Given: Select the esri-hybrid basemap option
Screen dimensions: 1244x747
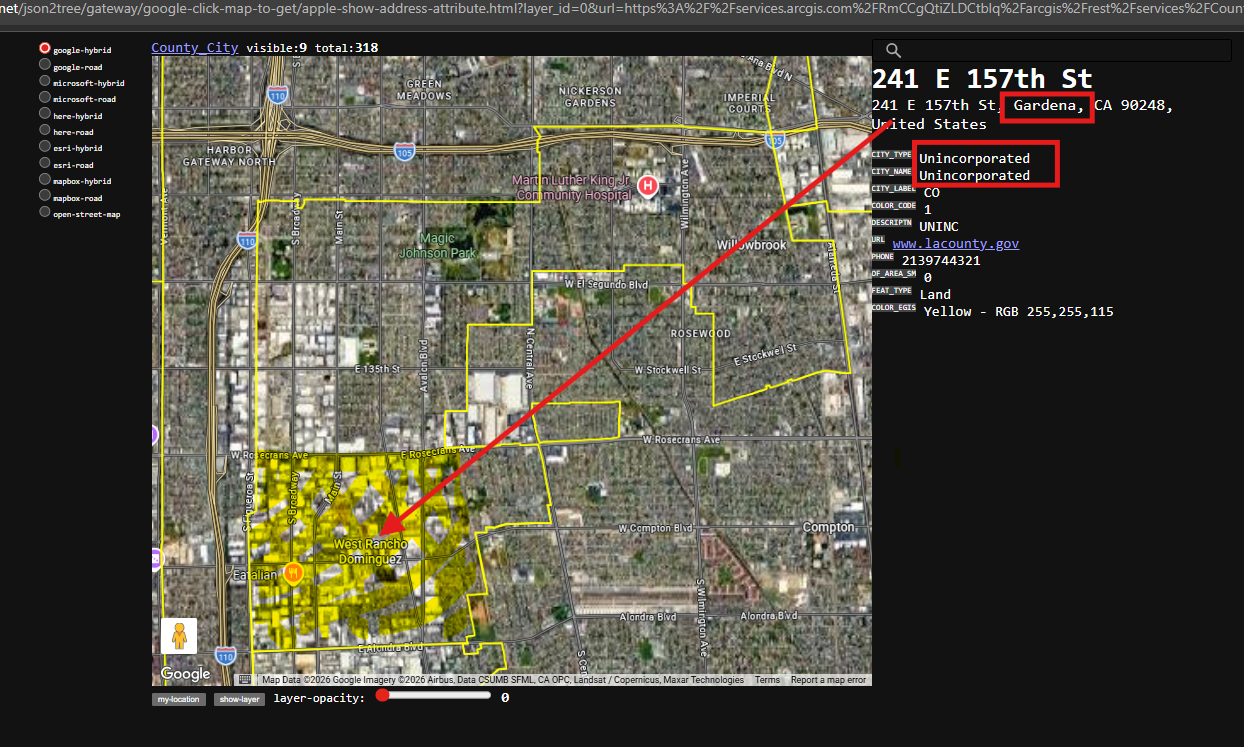Looking at the screenshot, I should click(x=45, y=147).
